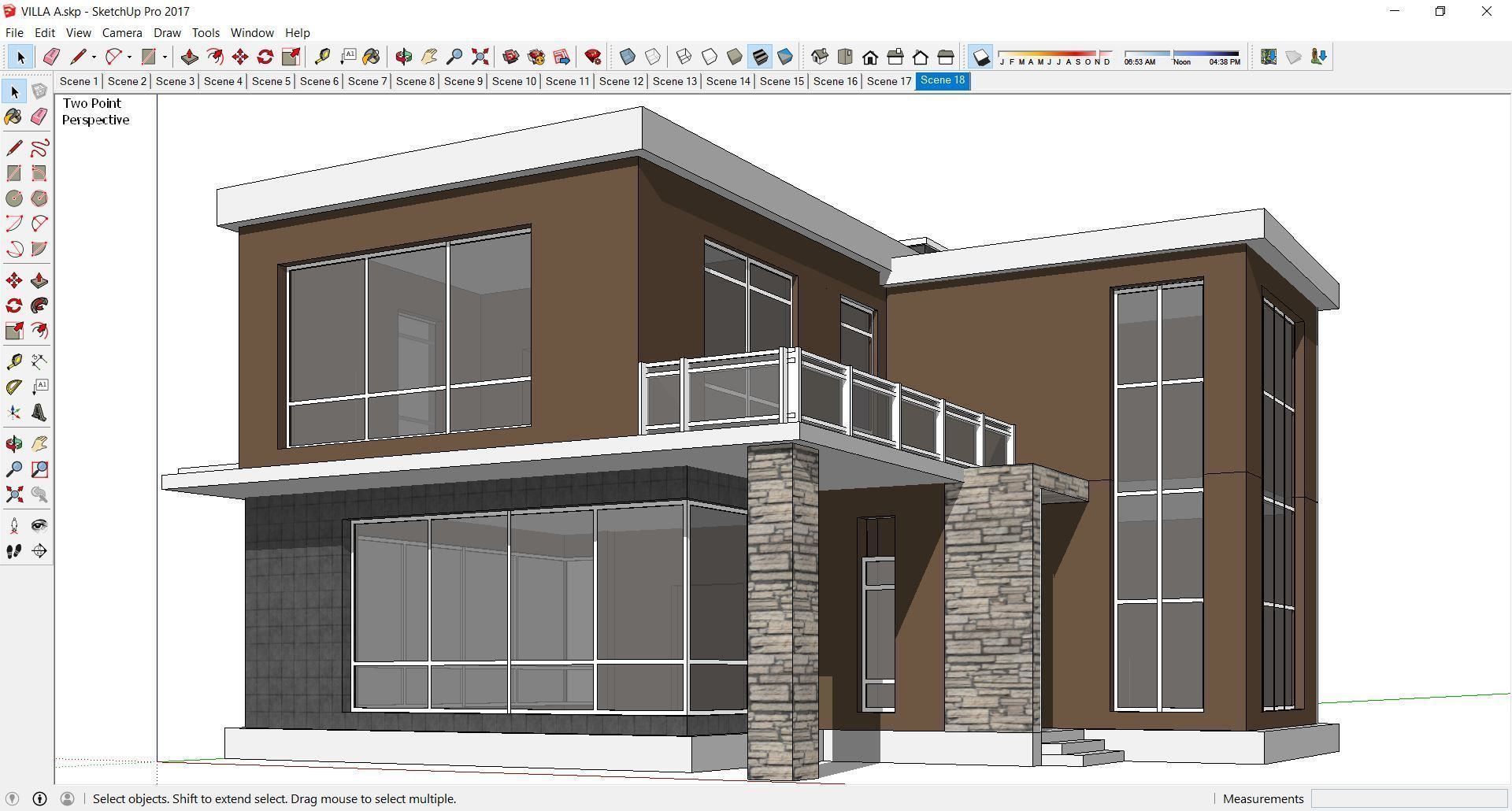
Task: Select the Rotated Rectangle tool
Action: tap(39, 173)
